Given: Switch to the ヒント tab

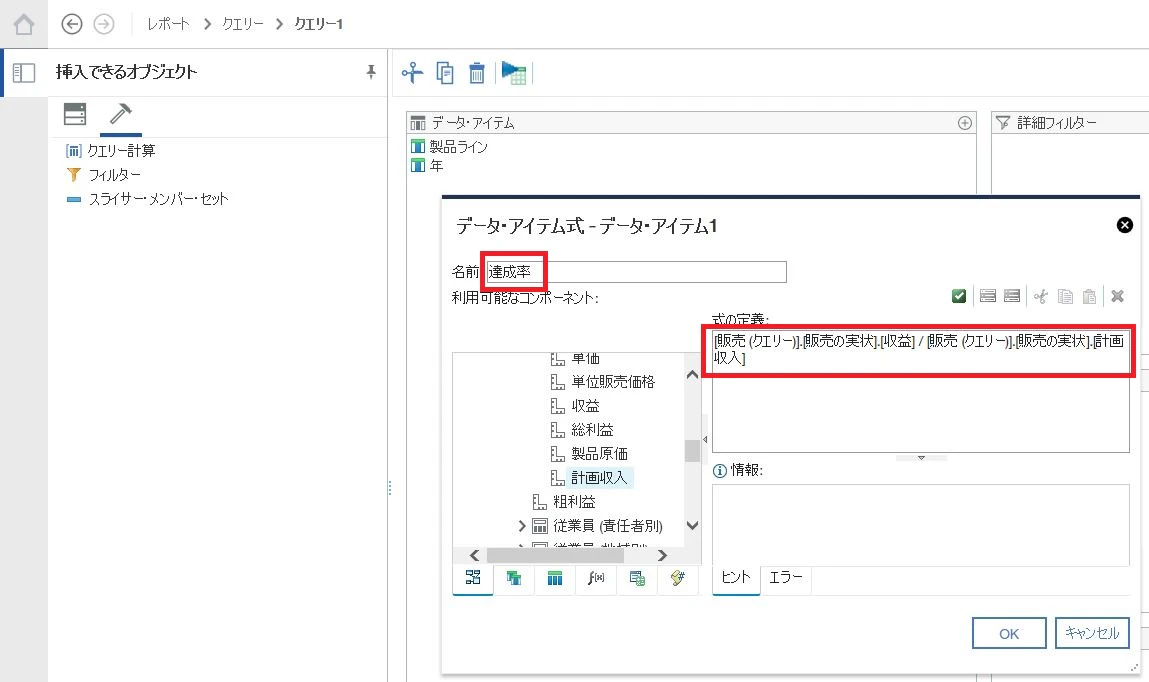Looking at the screenshot, I should click(736, 577).
